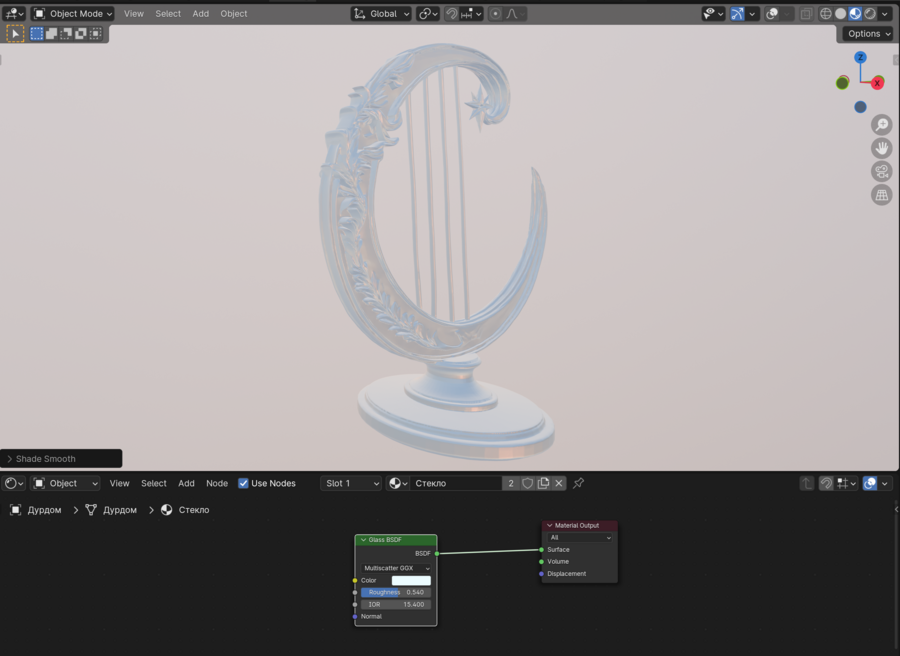This screenshot has width=900, height=656.
Task: Click the Options button in viewport
Action: click(x=867, y=33)
